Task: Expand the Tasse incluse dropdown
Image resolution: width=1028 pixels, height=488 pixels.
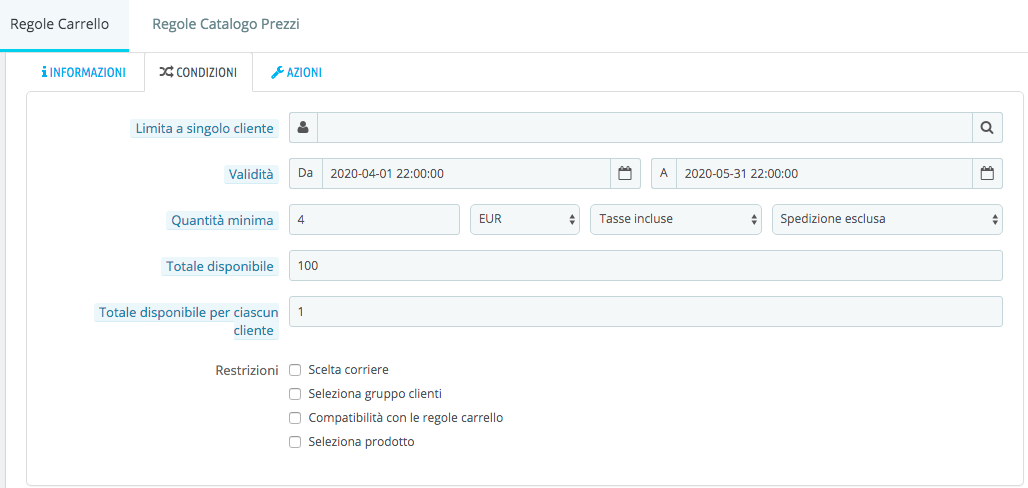Action: (x=676, y=220)
